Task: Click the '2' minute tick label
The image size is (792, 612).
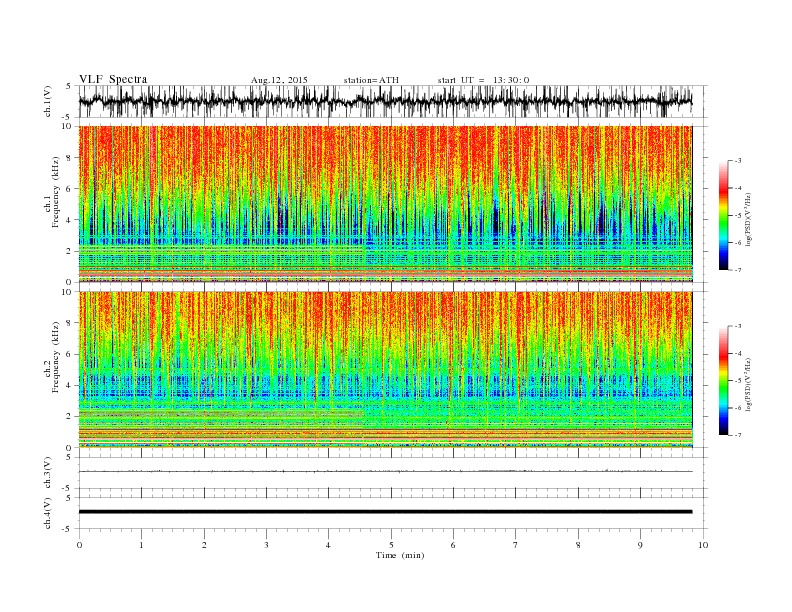Action: click(x=204, y=545)
